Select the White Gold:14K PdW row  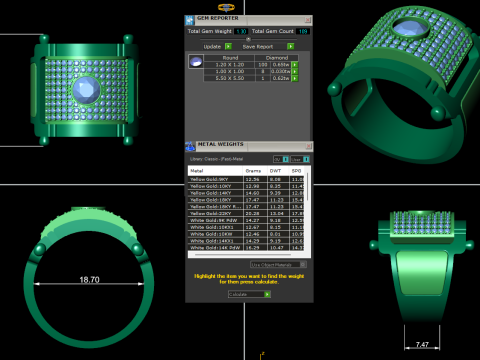click(247, 248)
